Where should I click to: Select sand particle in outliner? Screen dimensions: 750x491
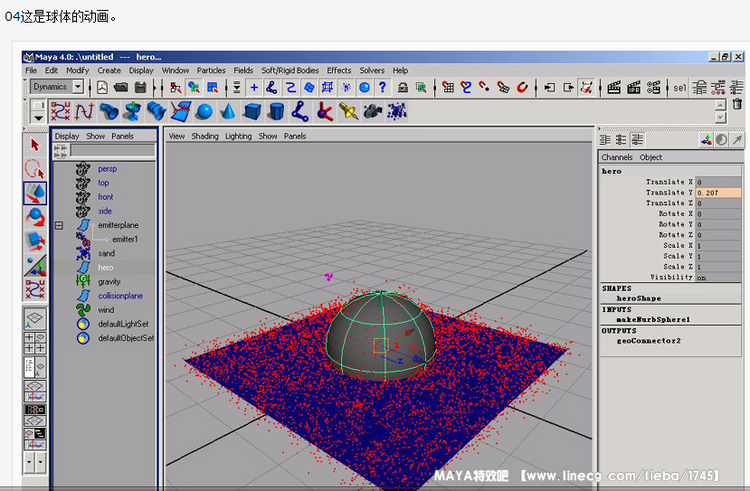click(x=106, y=253)
